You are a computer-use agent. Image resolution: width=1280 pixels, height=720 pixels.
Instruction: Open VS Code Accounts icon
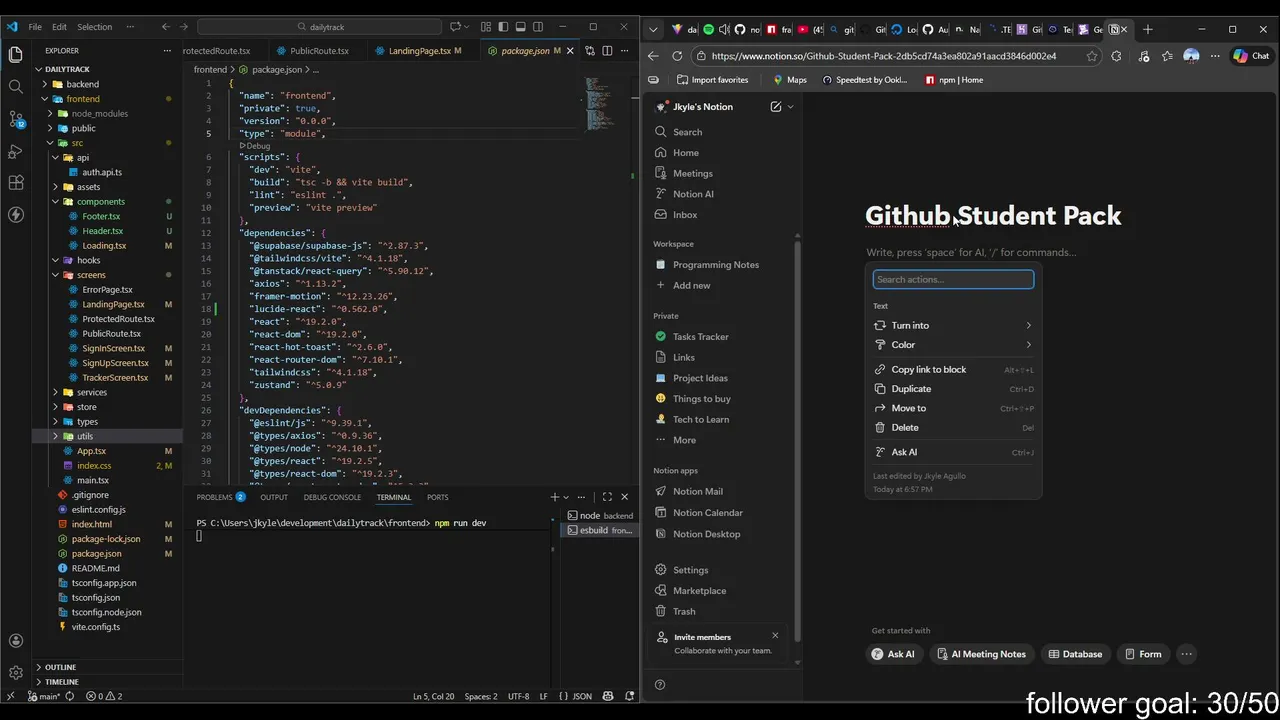click(15, 641)
